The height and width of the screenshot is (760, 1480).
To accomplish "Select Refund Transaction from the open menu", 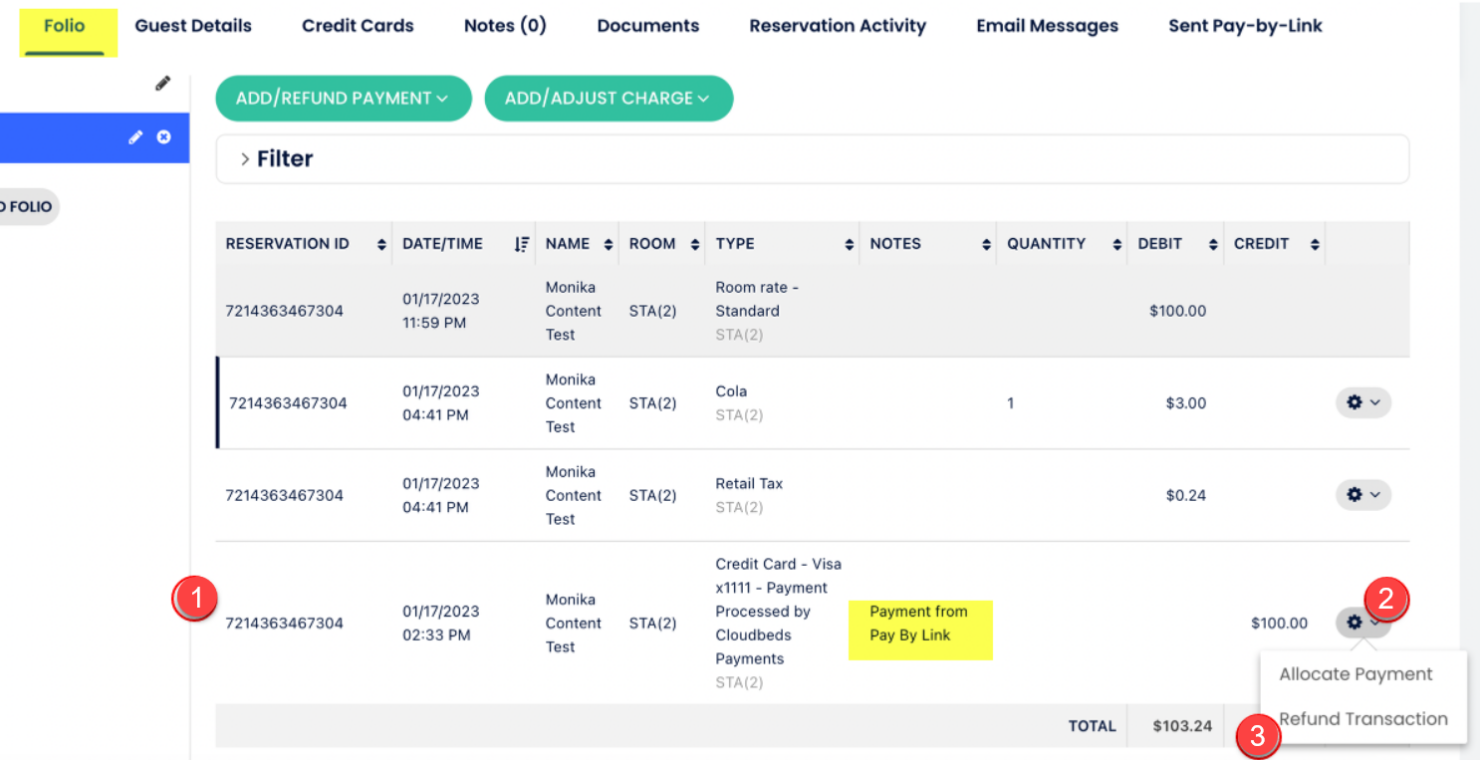I will click(1363, 719).
